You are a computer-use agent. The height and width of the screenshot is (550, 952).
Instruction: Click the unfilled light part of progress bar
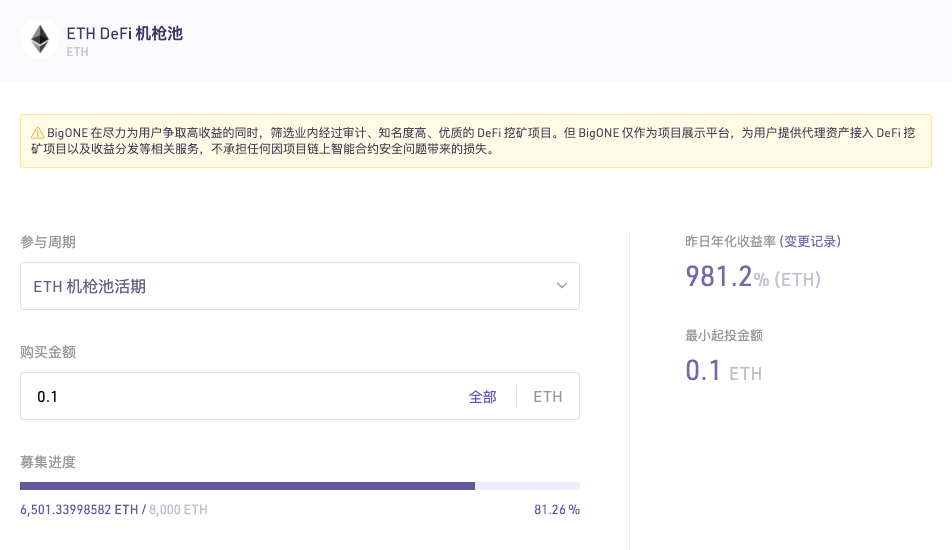point(527,486)
